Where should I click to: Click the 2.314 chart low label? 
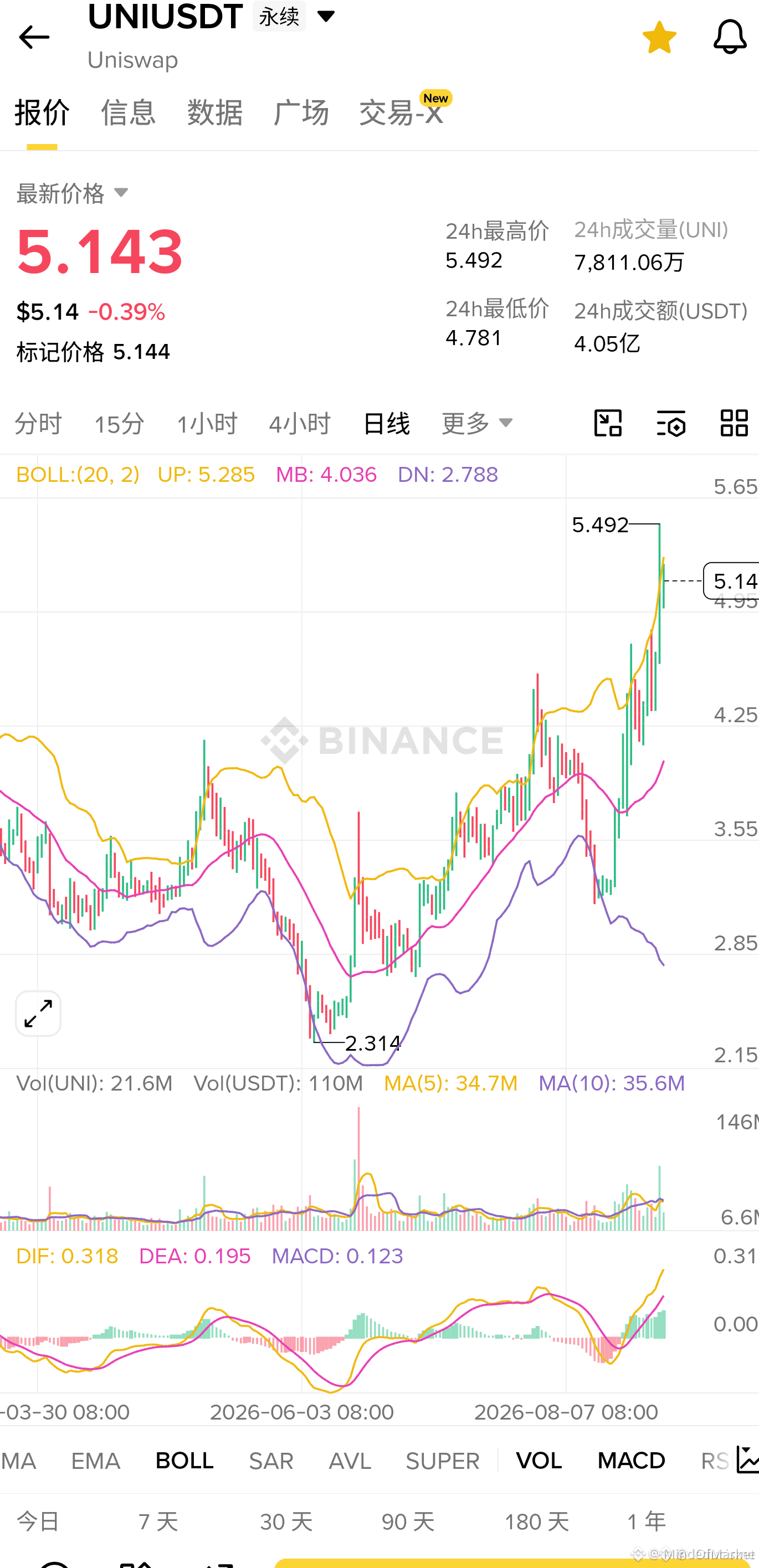pos(373,1043)
